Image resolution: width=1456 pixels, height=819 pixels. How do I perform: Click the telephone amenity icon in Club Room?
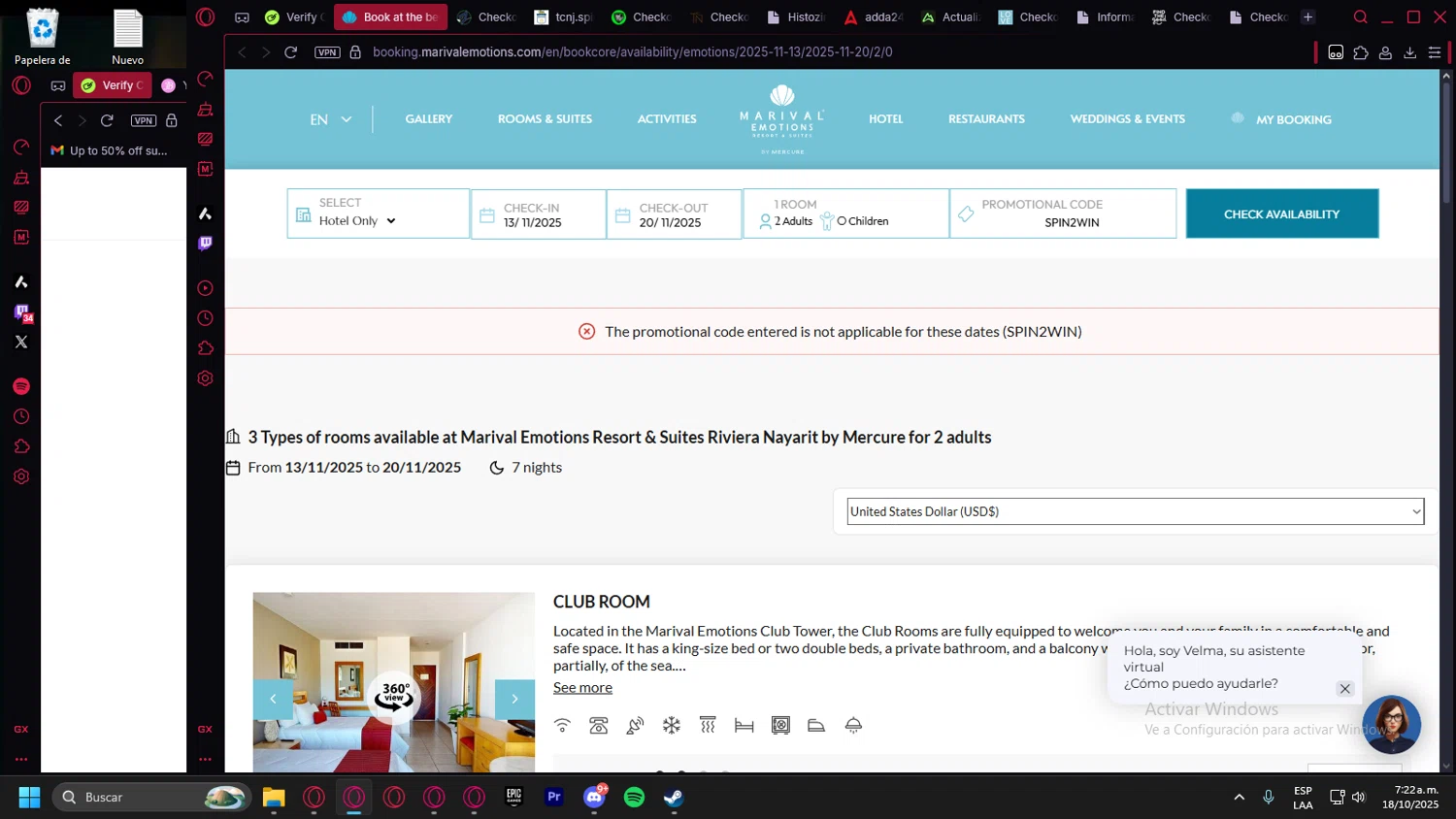[x=599, y=725]
